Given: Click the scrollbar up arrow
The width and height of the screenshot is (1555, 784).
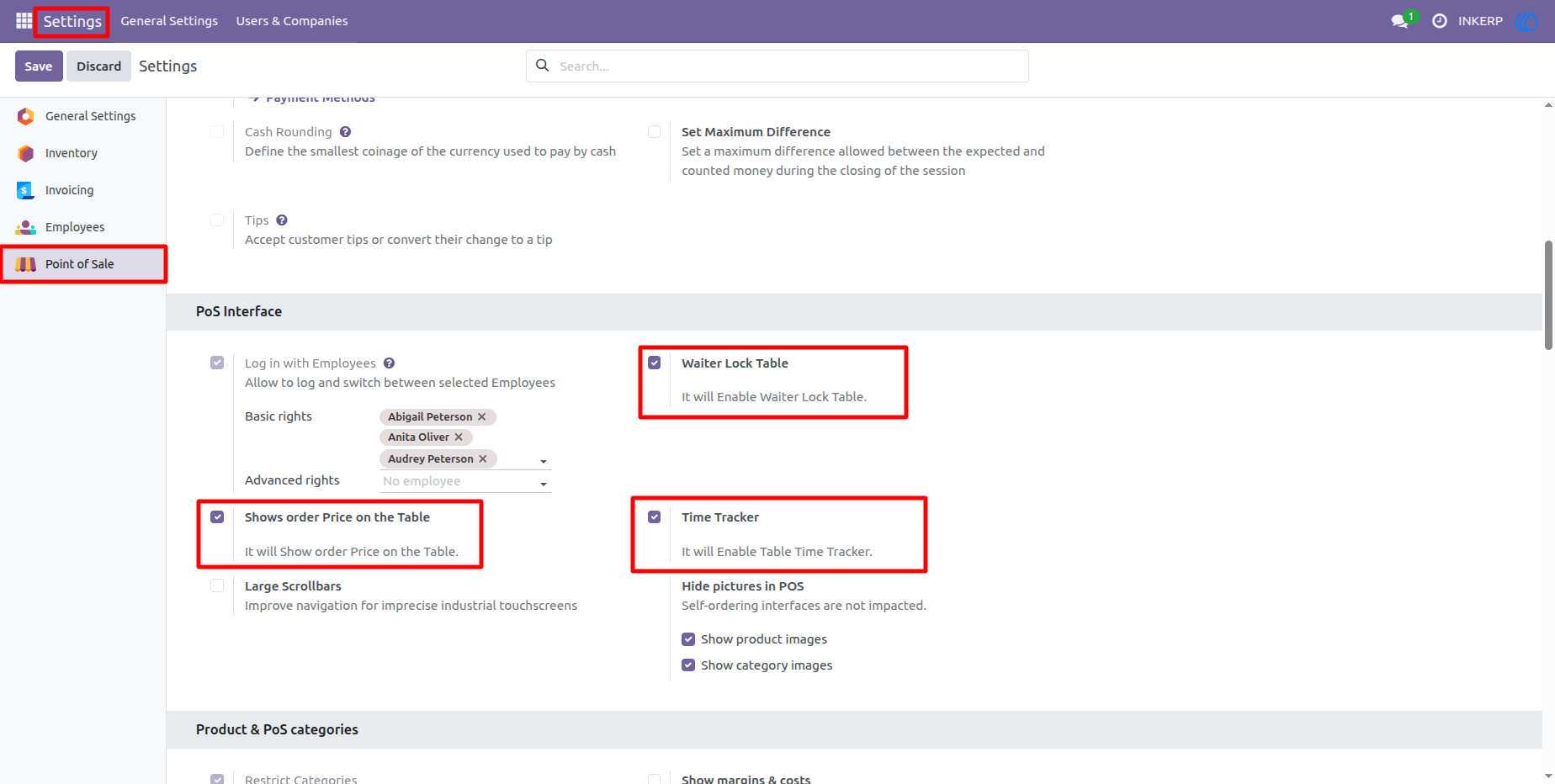Looking at the screenshot, I should pos(1548,105).
